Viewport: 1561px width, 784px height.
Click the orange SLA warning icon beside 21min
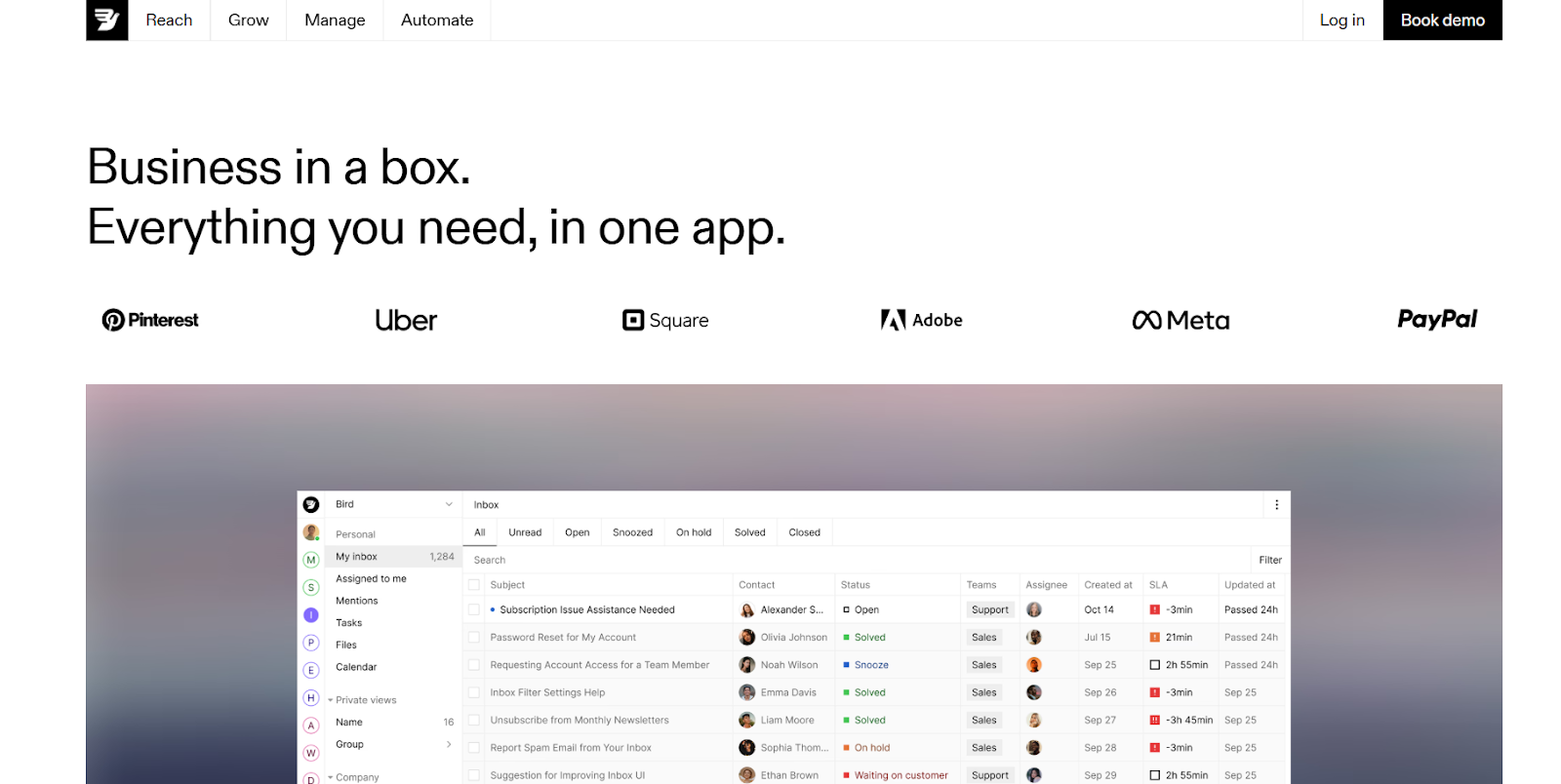1155,637
